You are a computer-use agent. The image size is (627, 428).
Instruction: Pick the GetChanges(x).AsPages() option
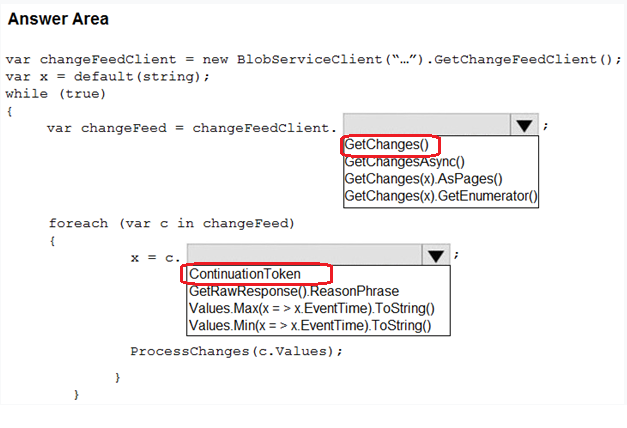[x=408, y=178]
